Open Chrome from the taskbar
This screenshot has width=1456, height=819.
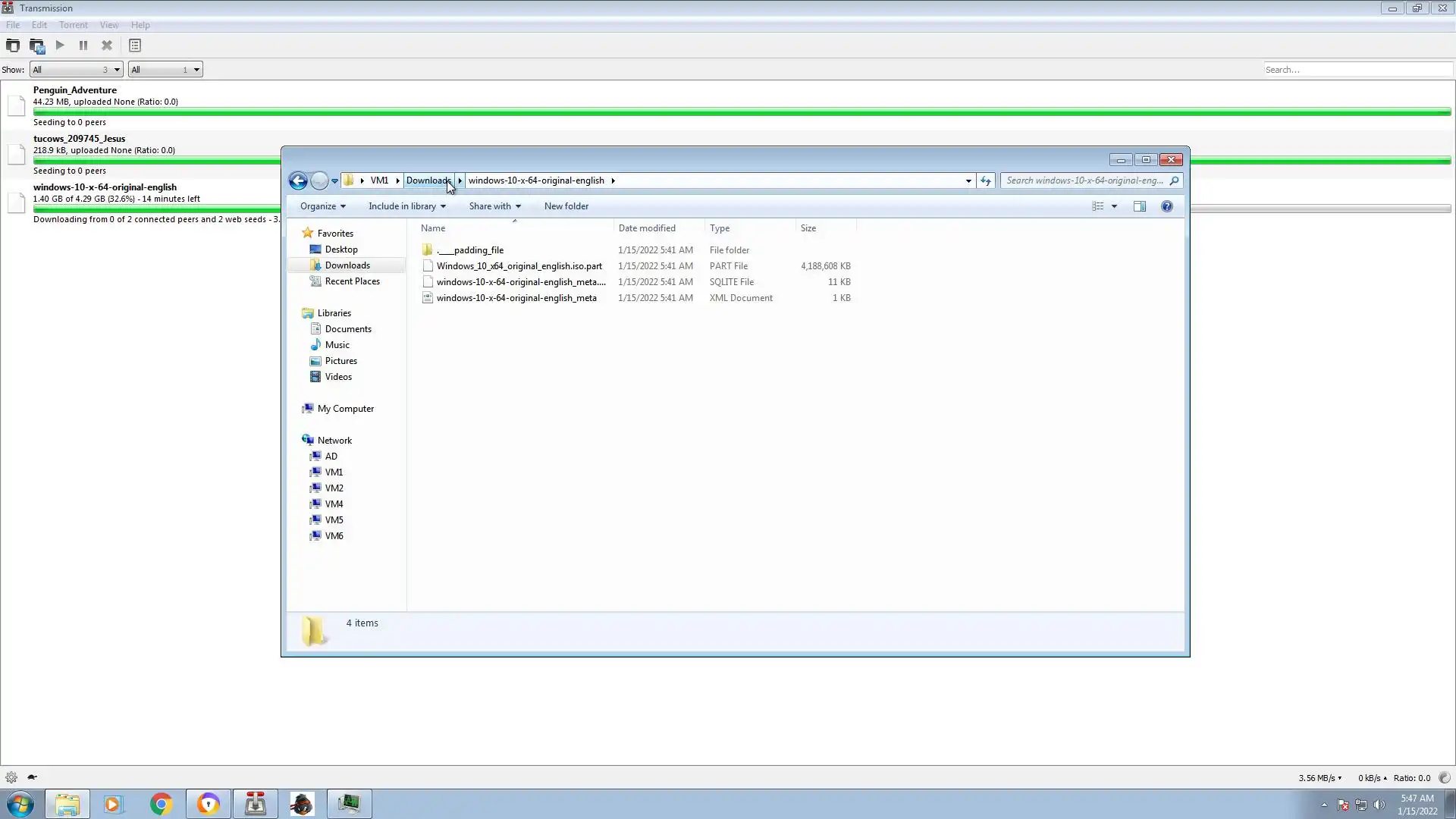point(161,804)
